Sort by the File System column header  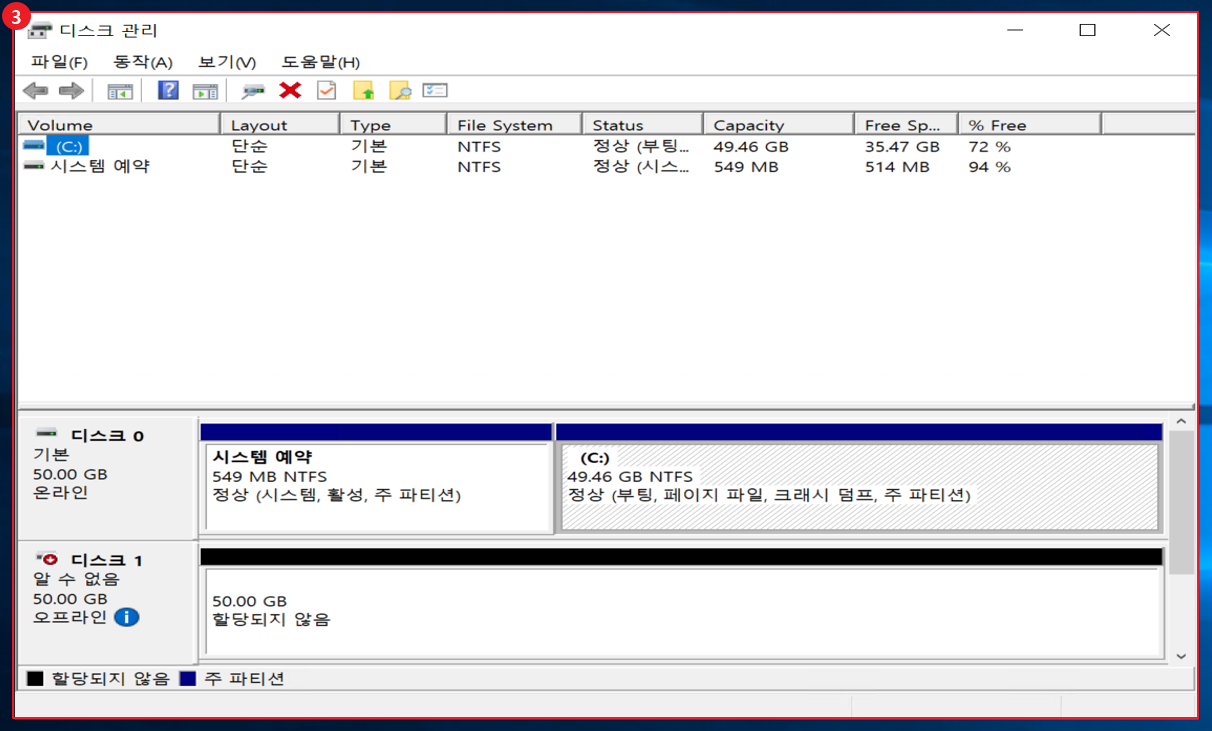pos(514,125)
